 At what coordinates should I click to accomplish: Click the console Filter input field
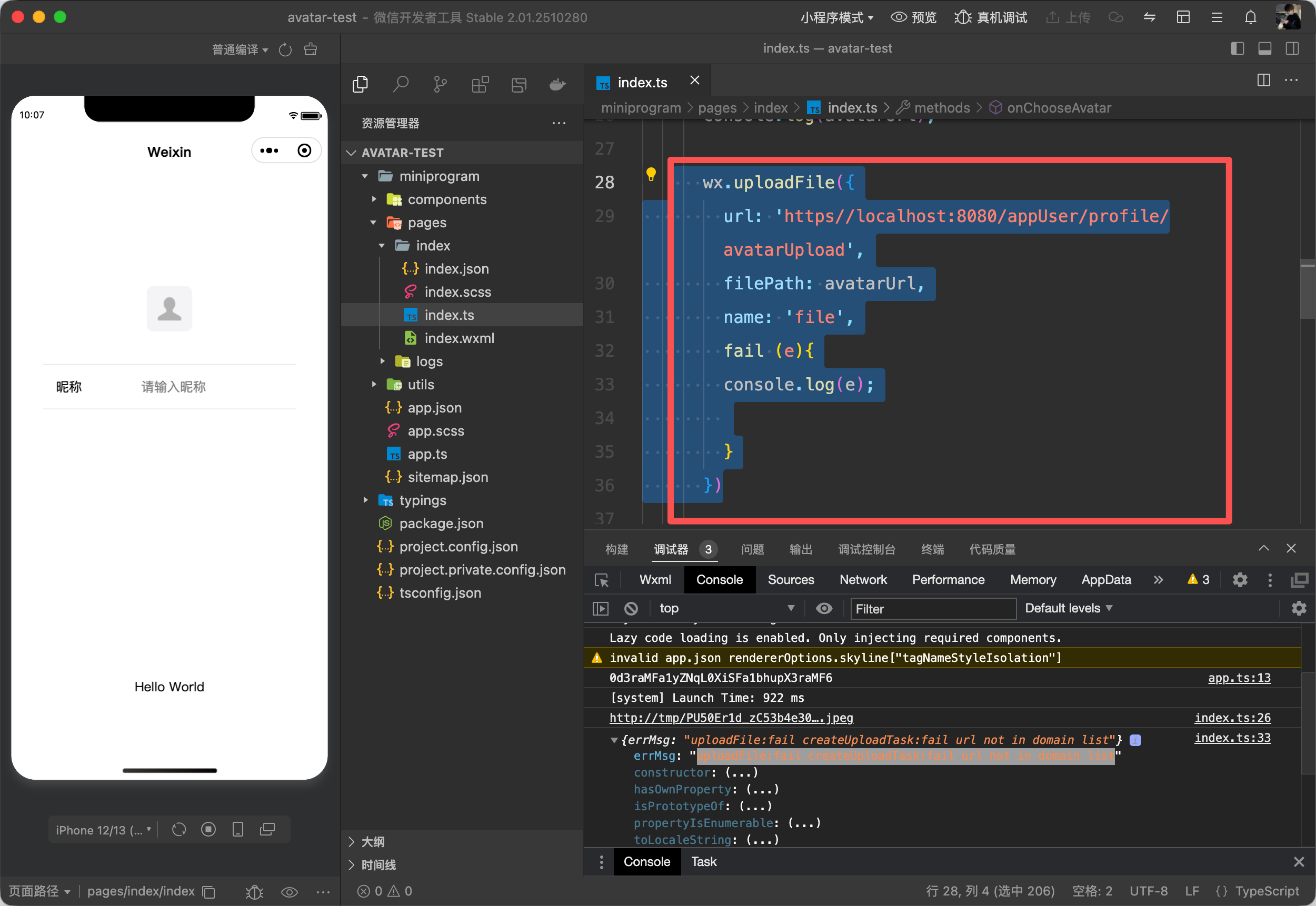point(932,609)
